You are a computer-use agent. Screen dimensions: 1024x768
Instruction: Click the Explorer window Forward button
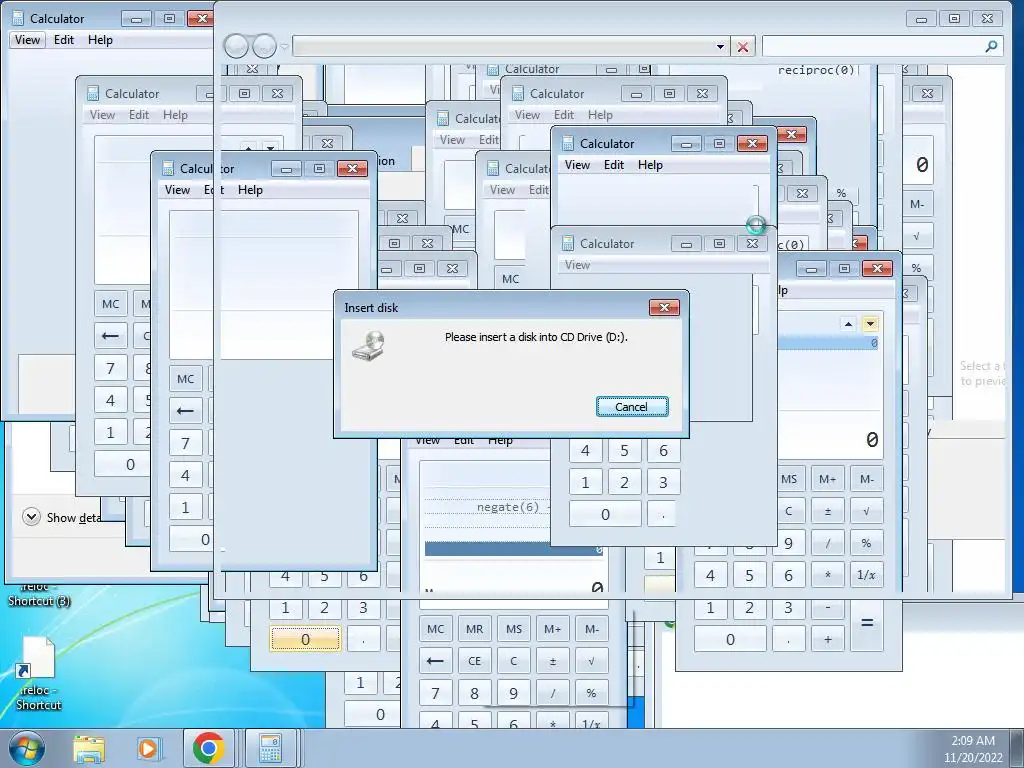pos(264,46)
